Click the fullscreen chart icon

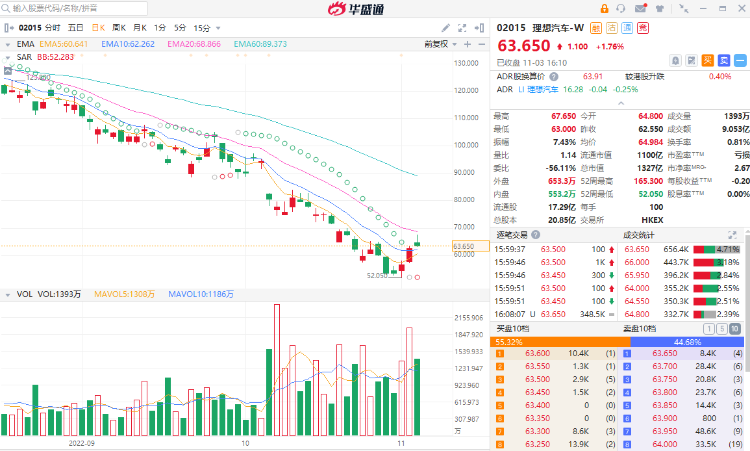tap(462, 28)
